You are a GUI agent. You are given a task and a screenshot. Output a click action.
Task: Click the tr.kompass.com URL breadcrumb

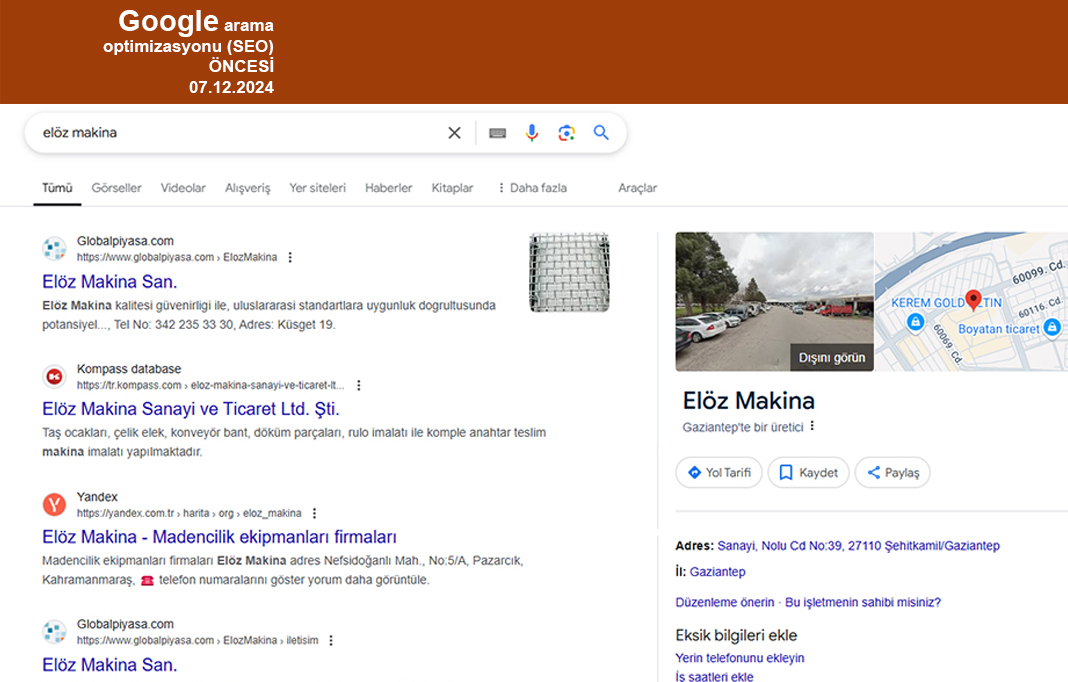pyautogui.click(x=210, y=385)
